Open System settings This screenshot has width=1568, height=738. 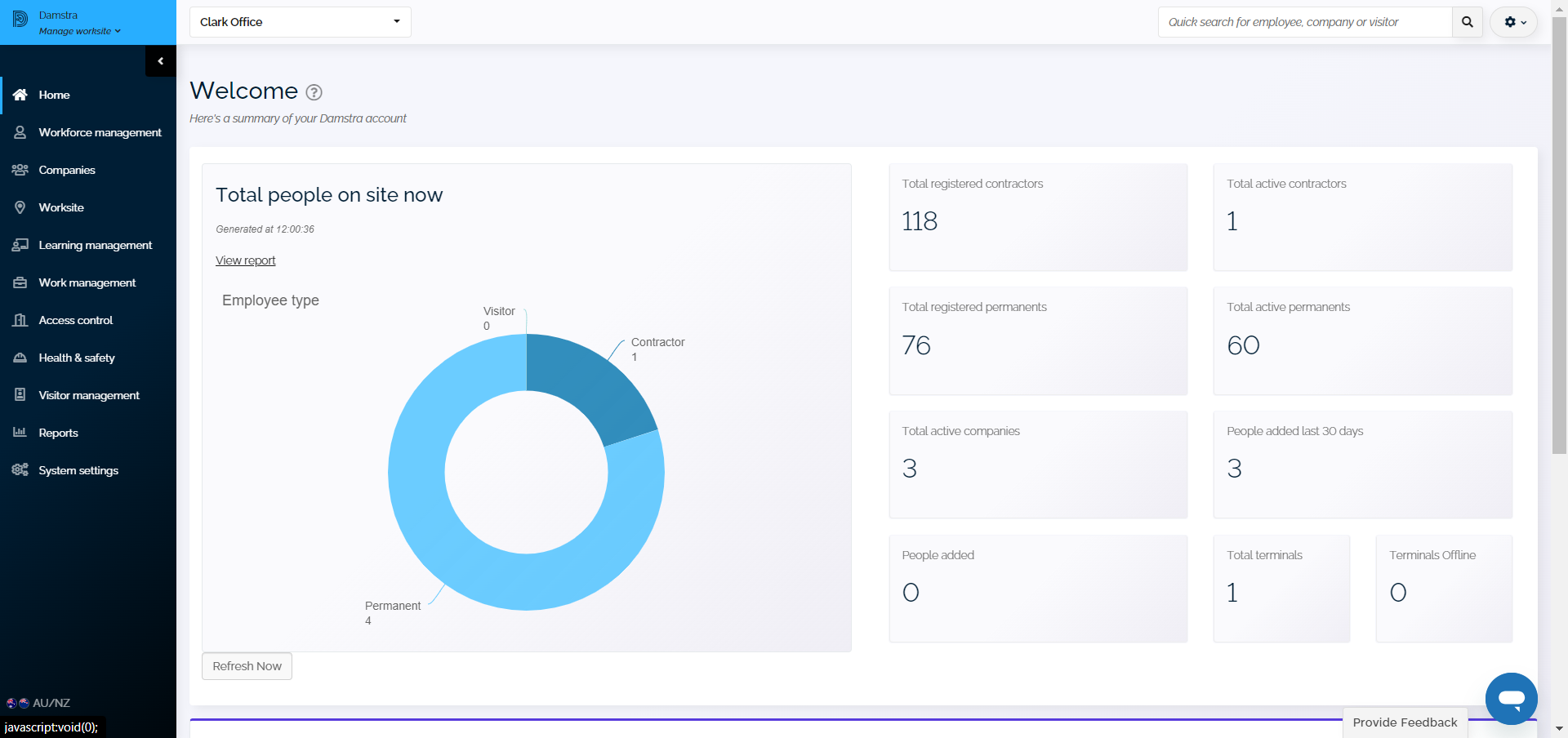pos(78,470)
